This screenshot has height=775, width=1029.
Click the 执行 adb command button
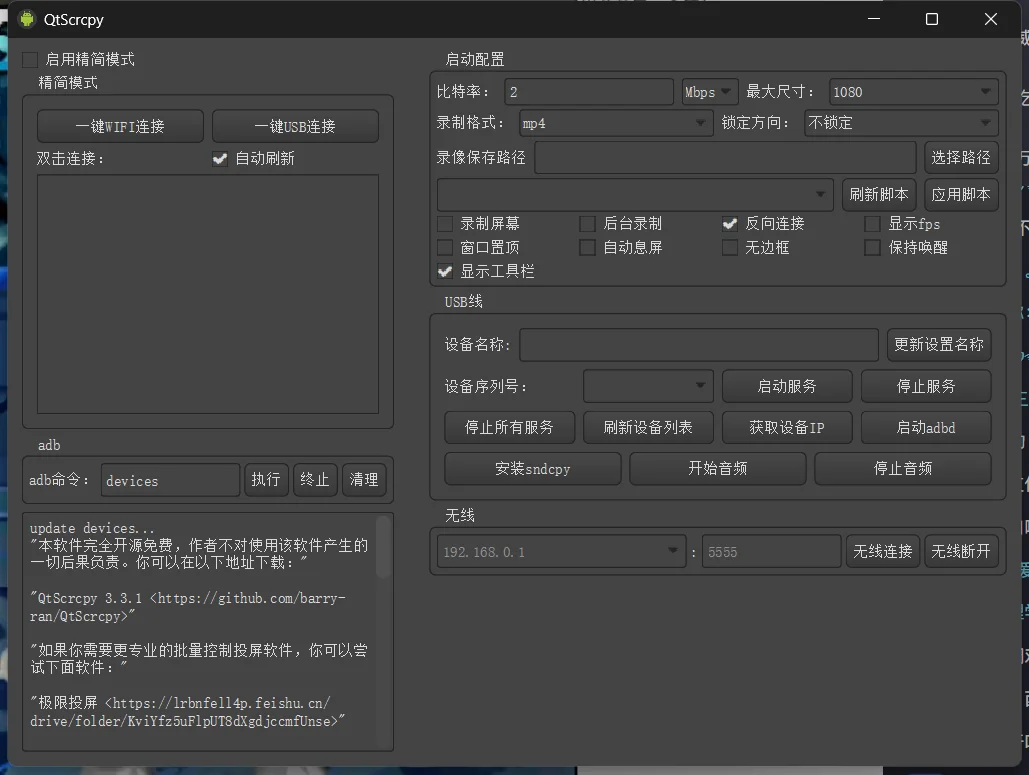pos(266,480)
